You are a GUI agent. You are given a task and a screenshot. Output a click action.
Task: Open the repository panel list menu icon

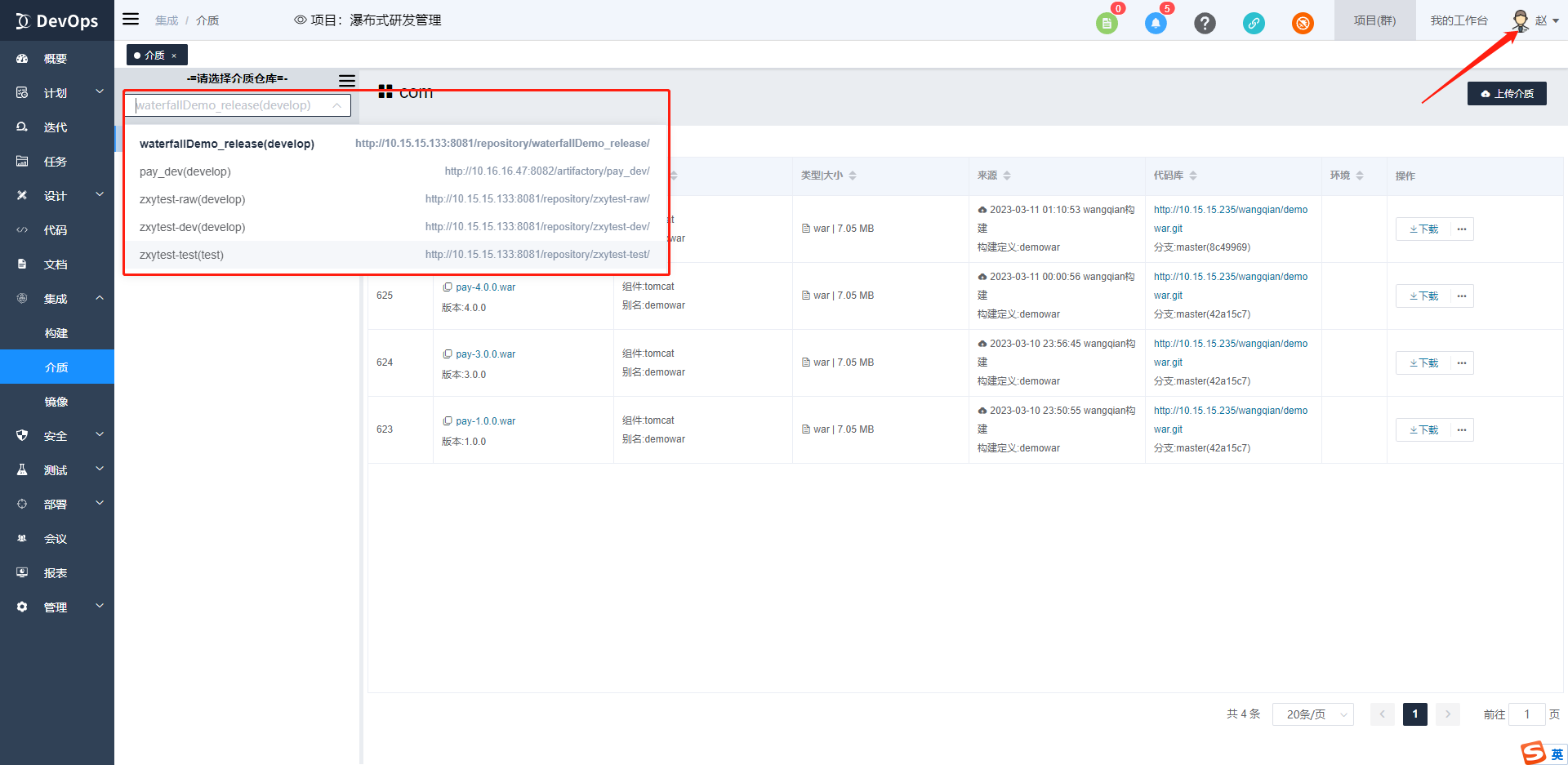(347, 80)
